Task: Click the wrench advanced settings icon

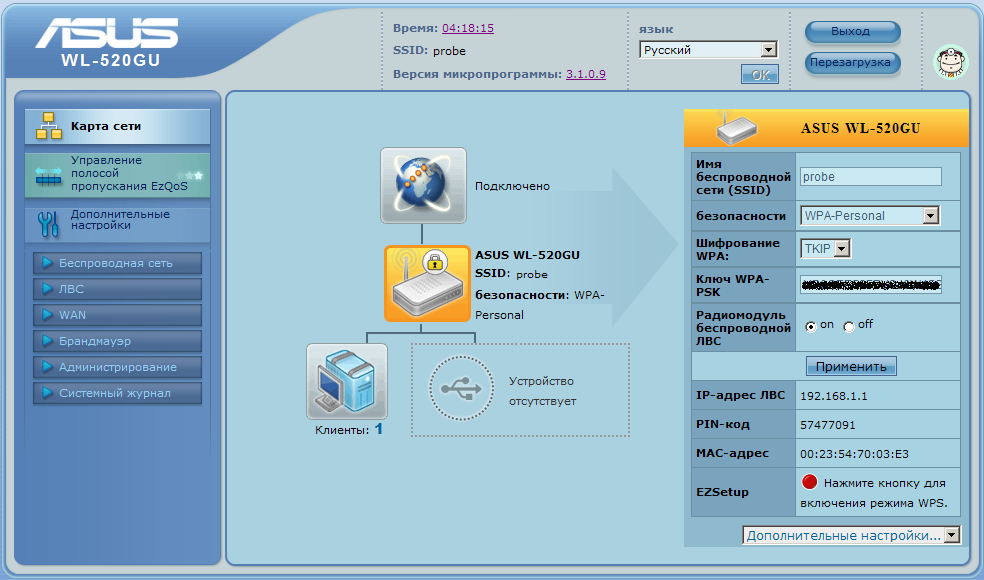Action: click(48, 225)
